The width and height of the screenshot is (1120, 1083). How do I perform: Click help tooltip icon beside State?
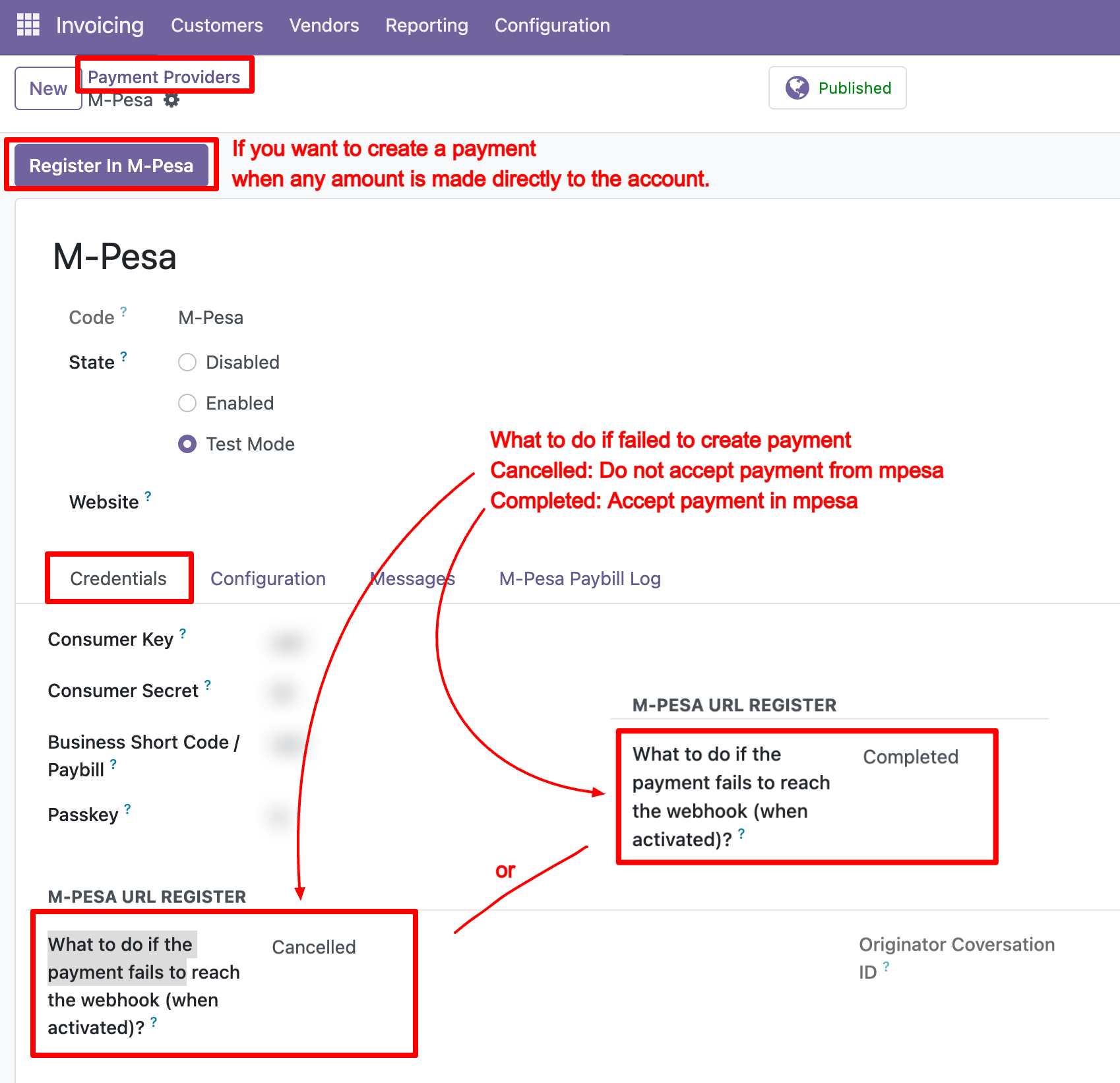[123, 356]
